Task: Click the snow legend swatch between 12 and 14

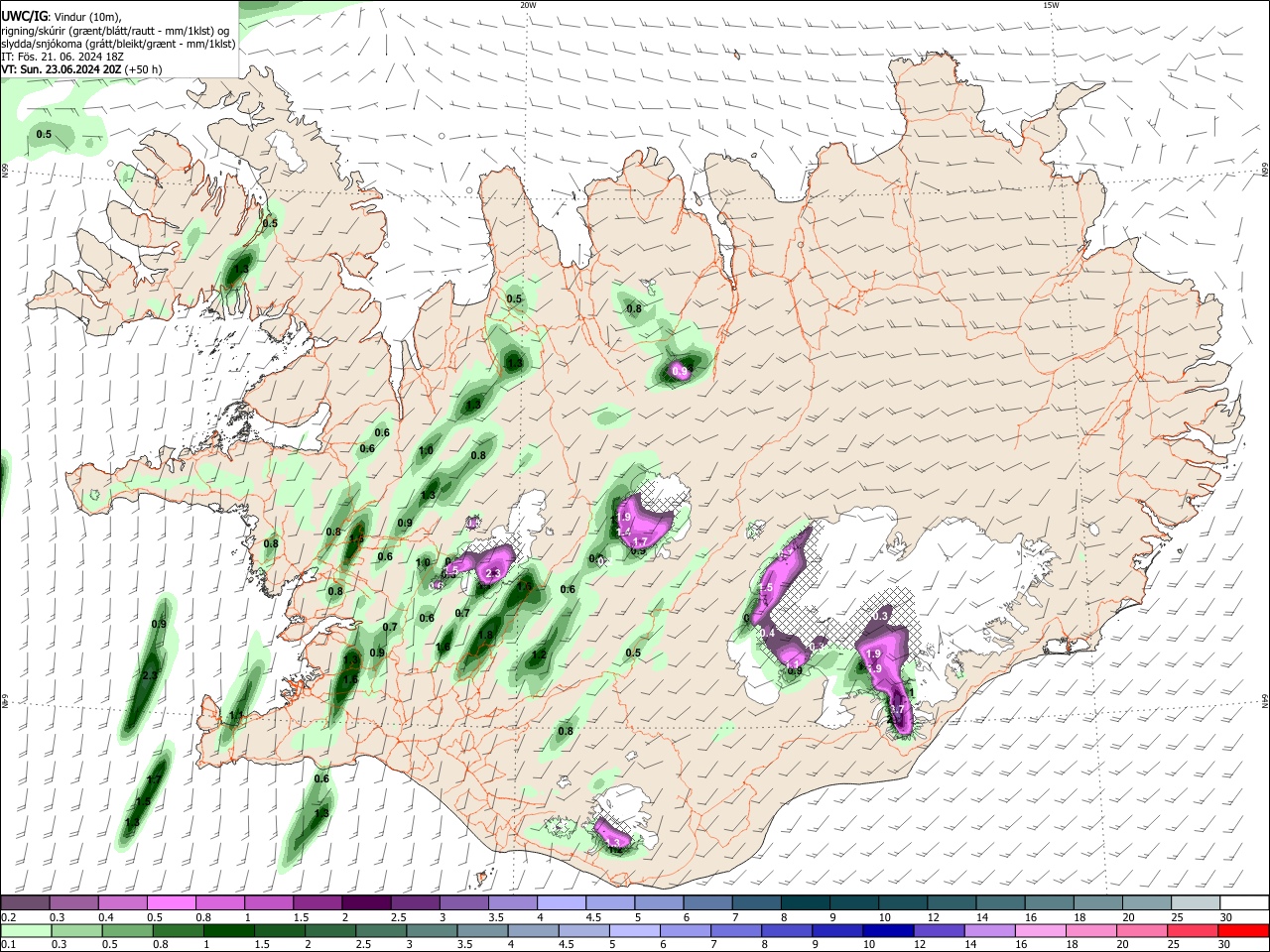Action: point(952,902)
